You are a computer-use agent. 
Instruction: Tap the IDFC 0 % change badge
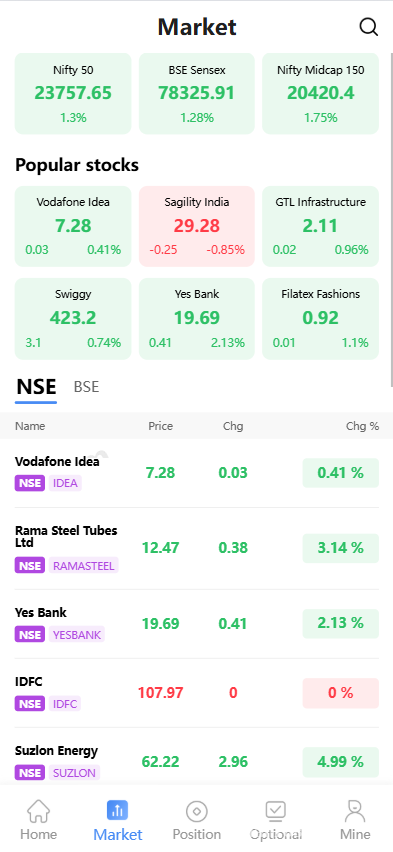click(x=340, y=693)
